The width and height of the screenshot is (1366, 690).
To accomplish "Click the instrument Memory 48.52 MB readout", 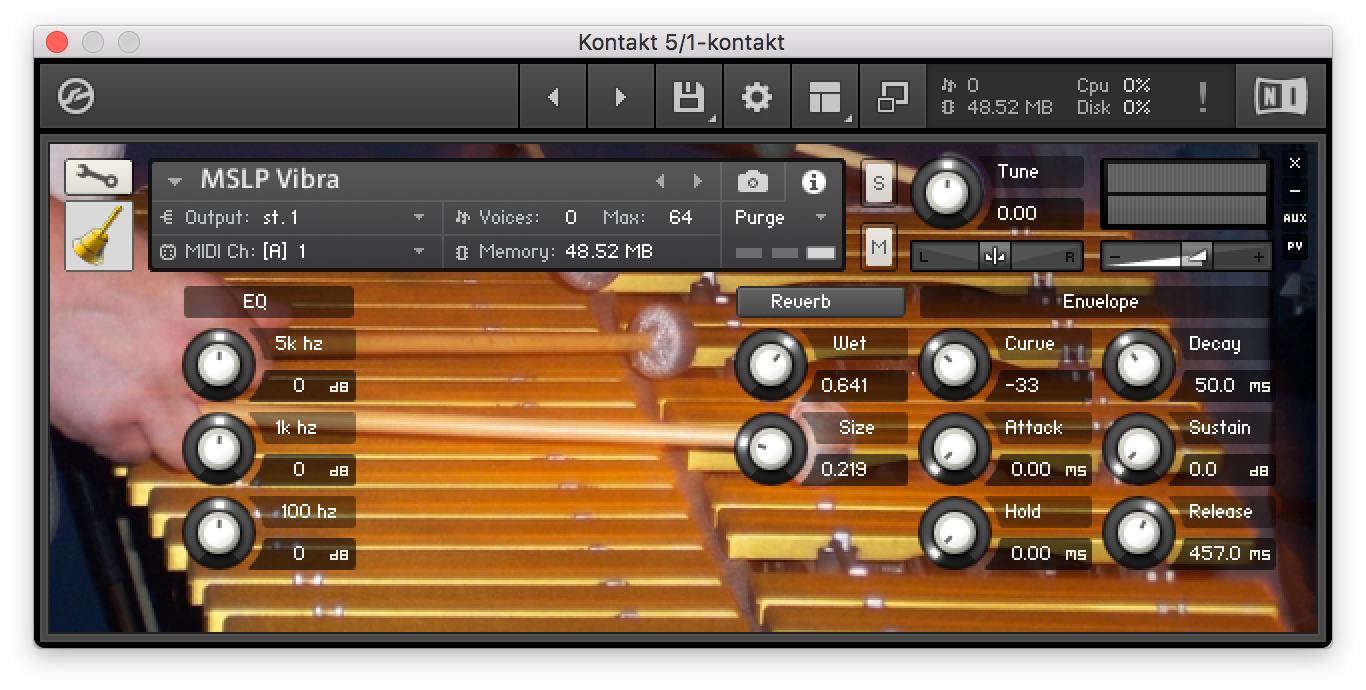I will 553,251.
